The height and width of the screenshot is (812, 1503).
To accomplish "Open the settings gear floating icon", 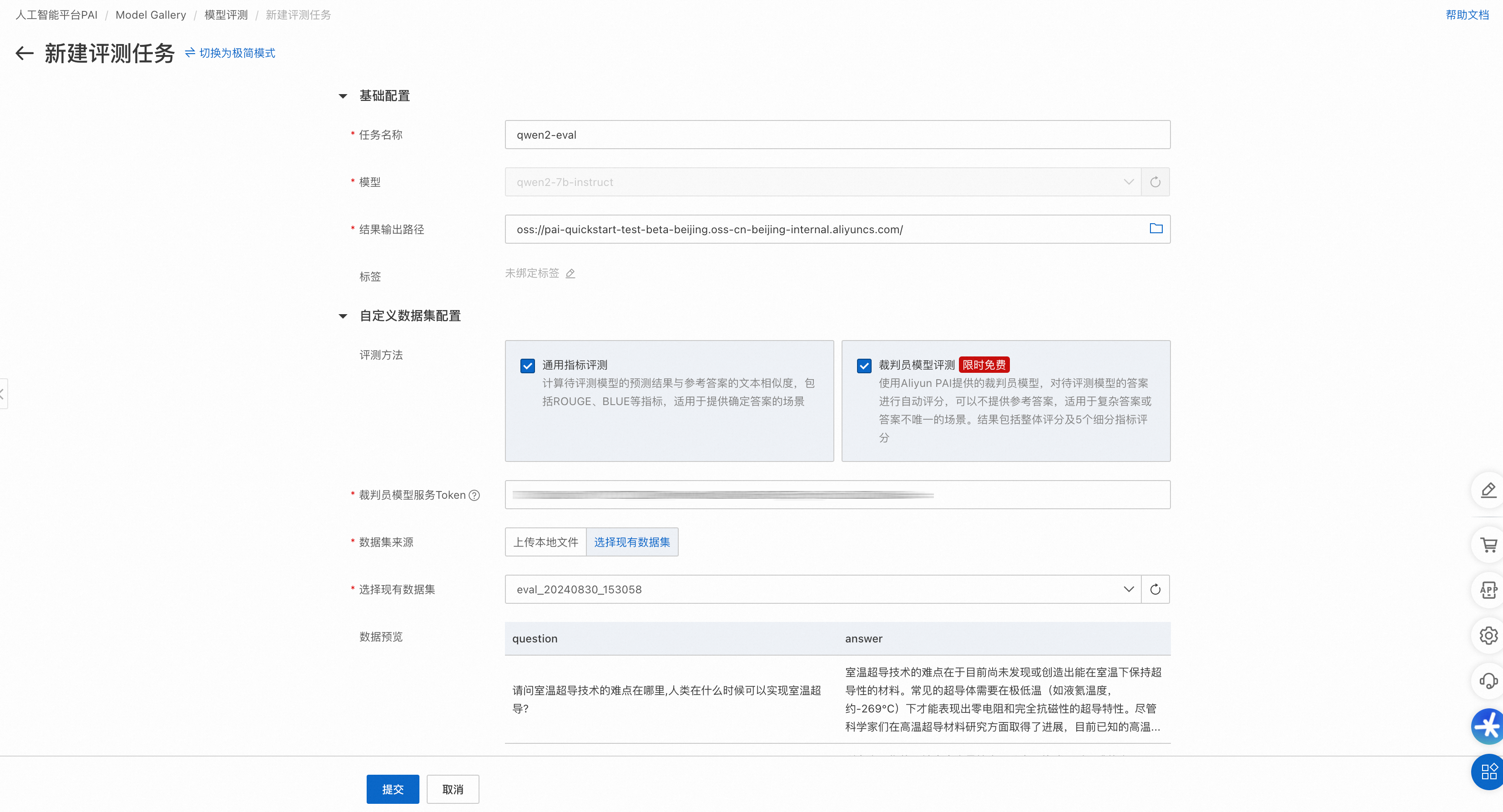I will click(x=1488, y=635).
